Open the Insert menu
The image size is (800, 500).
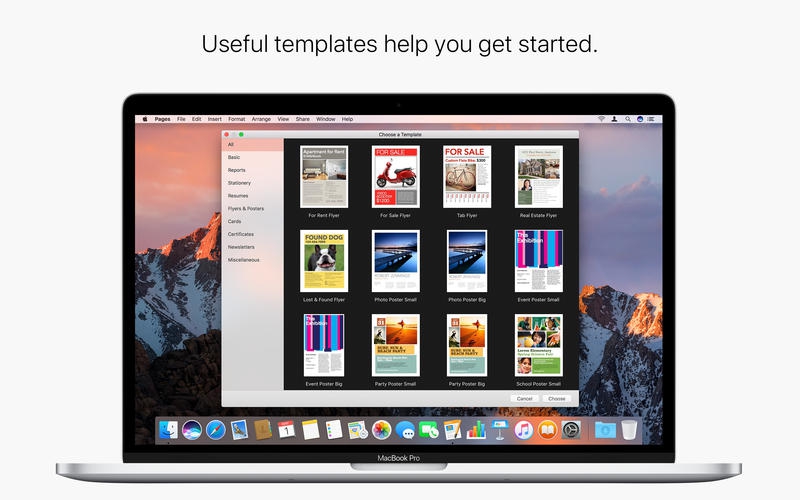pyautogui.click(x=215, y=119)
